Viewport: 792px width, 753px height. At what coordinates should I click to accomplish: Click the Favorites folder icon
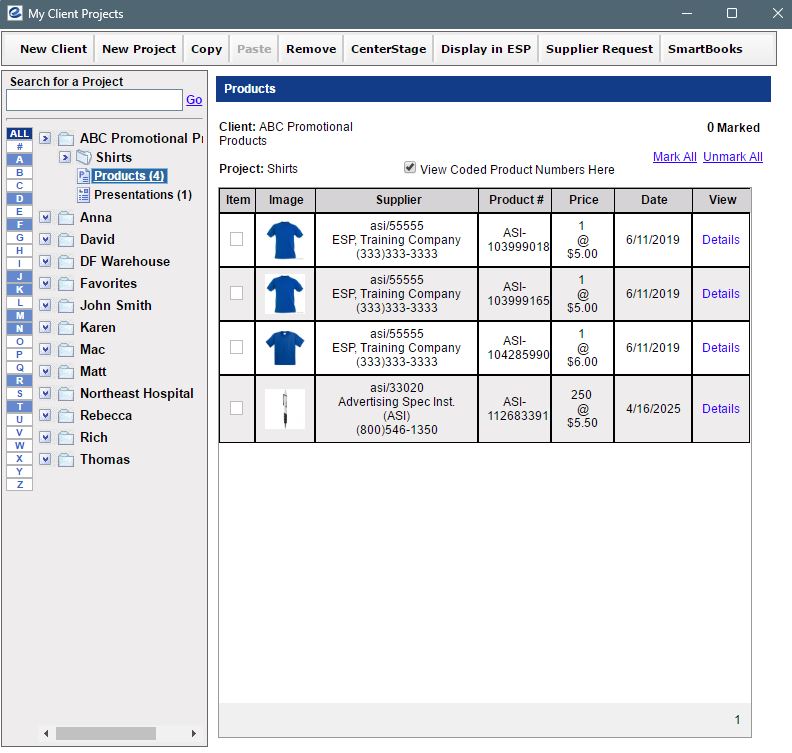(66, 284)
